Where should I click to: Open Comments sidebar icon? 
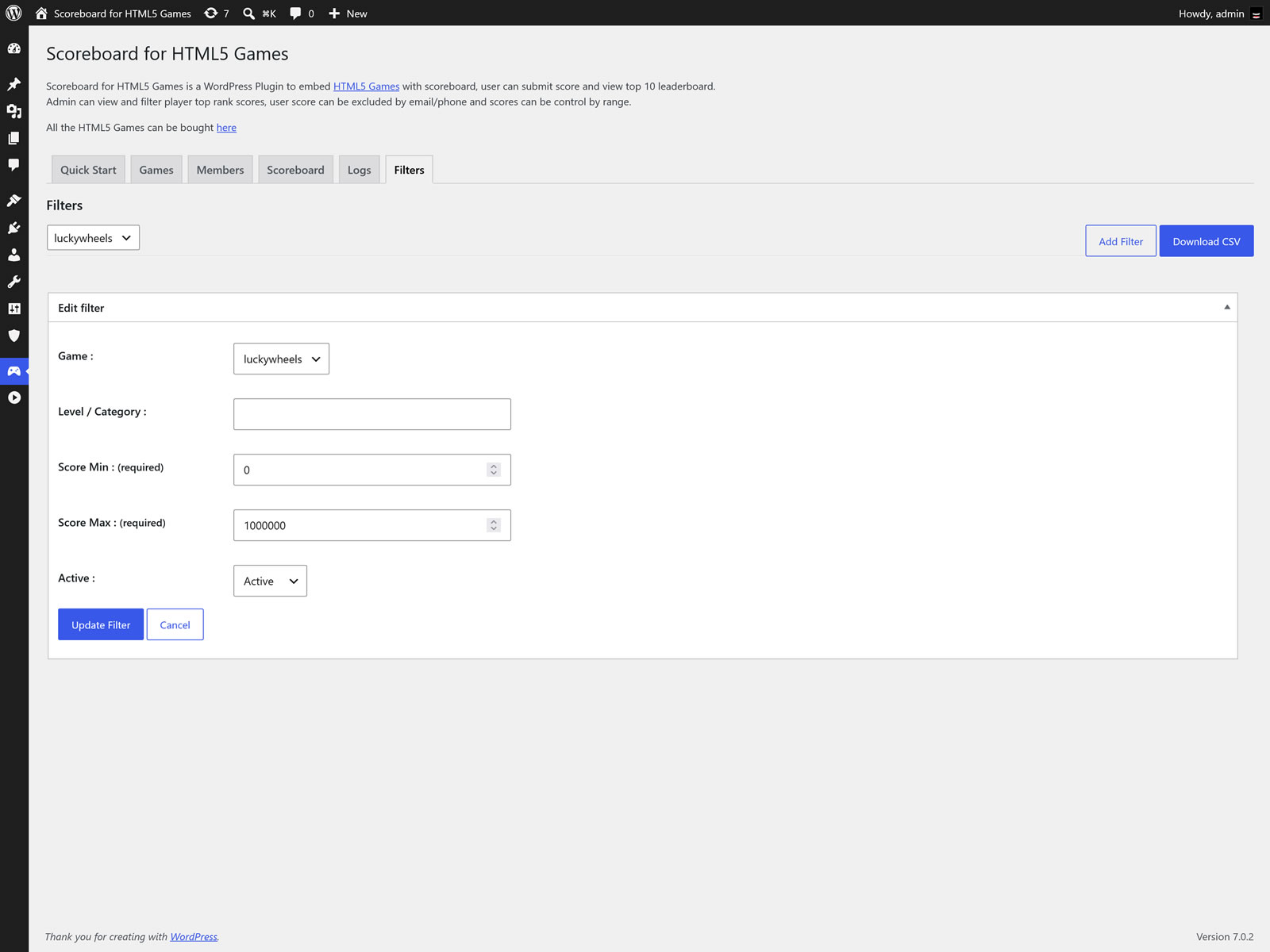[13, 165]
